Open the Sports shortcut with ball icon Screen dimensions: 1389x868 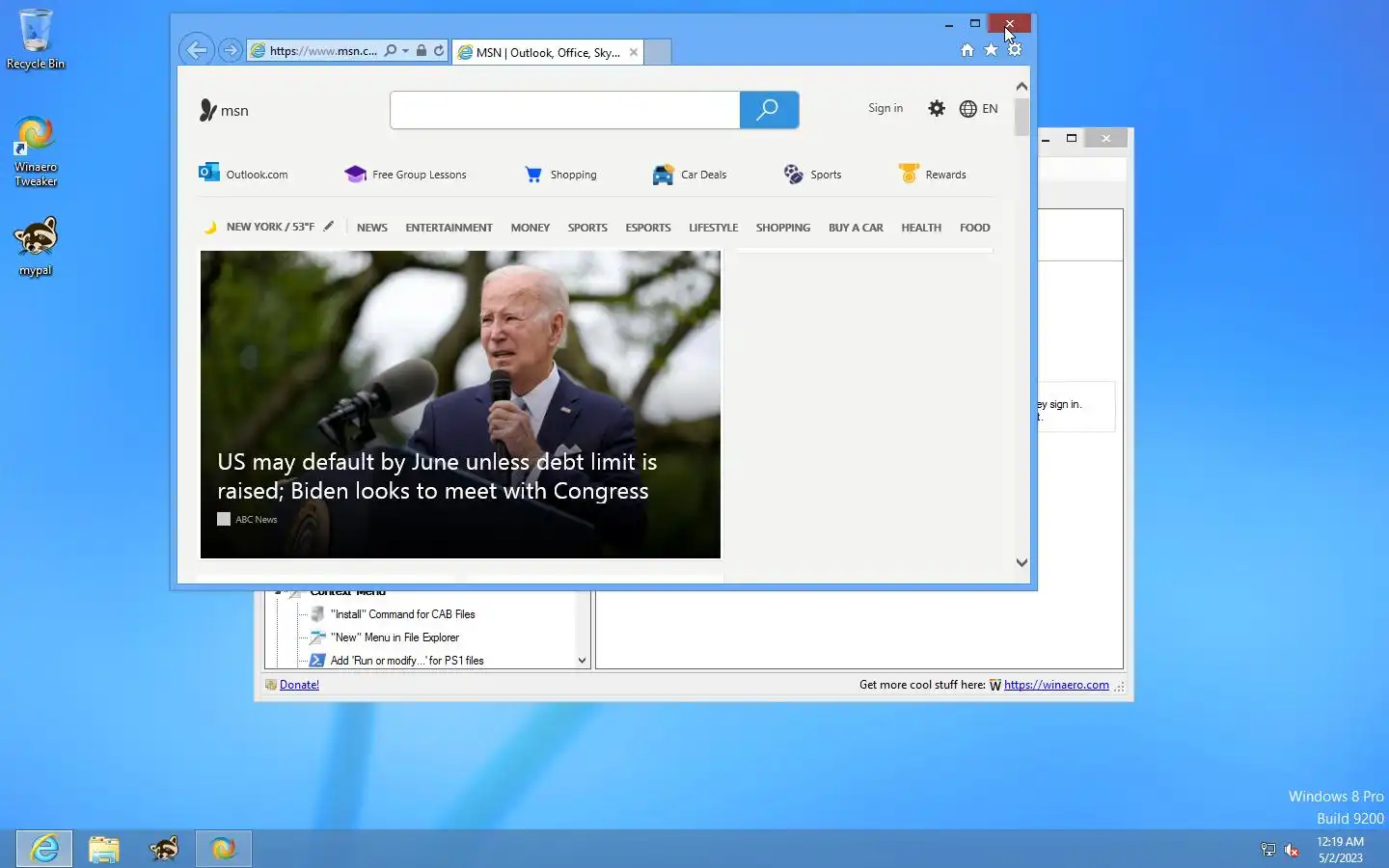(813, 175)
